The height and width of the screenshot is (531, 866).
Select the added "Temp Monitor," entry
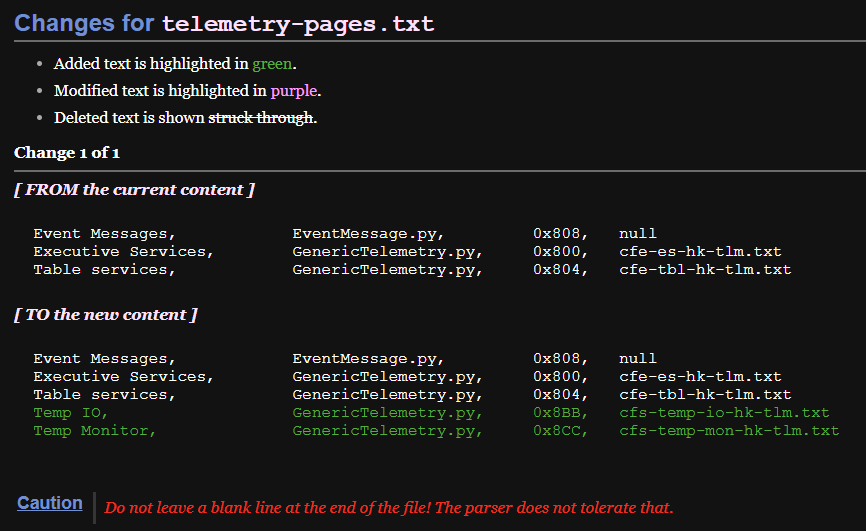(95, 431)
